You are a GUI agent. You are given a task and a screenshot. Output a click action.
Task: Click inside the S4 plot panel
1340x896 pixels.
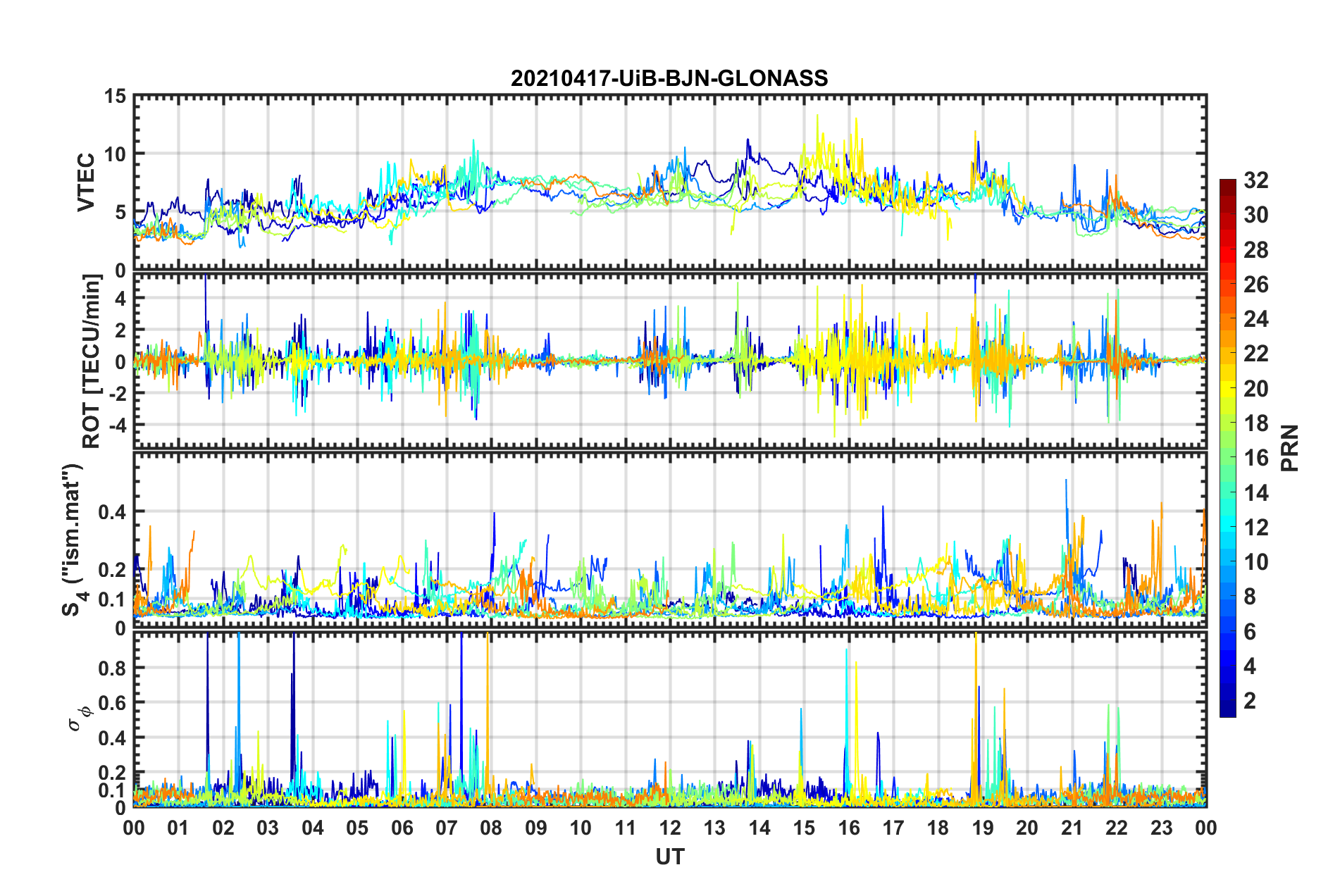pyautogui.click(x=670, y=540)
